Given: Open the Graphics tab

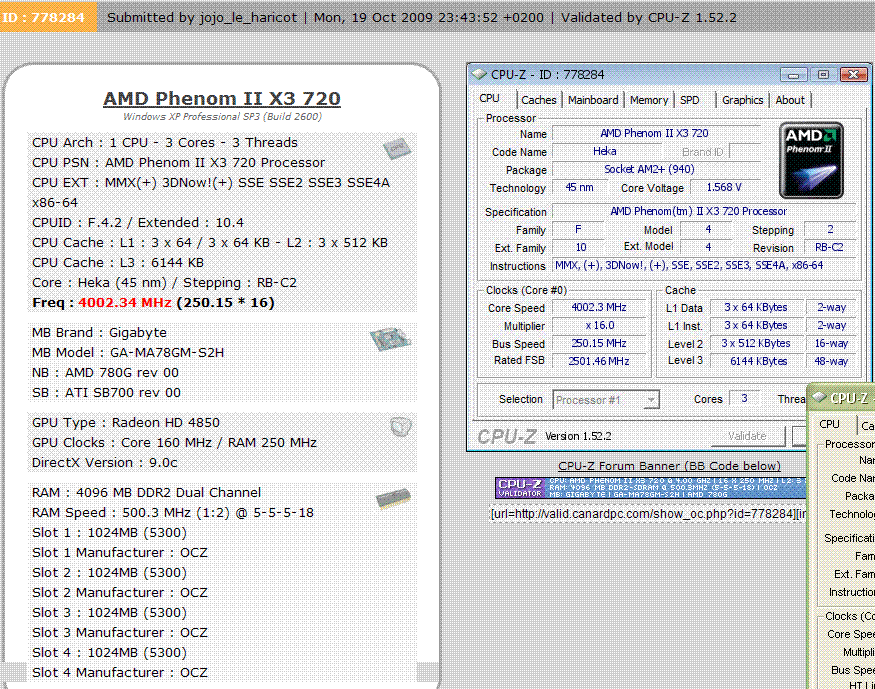Looking at the screenshot, I should [742, 100].
